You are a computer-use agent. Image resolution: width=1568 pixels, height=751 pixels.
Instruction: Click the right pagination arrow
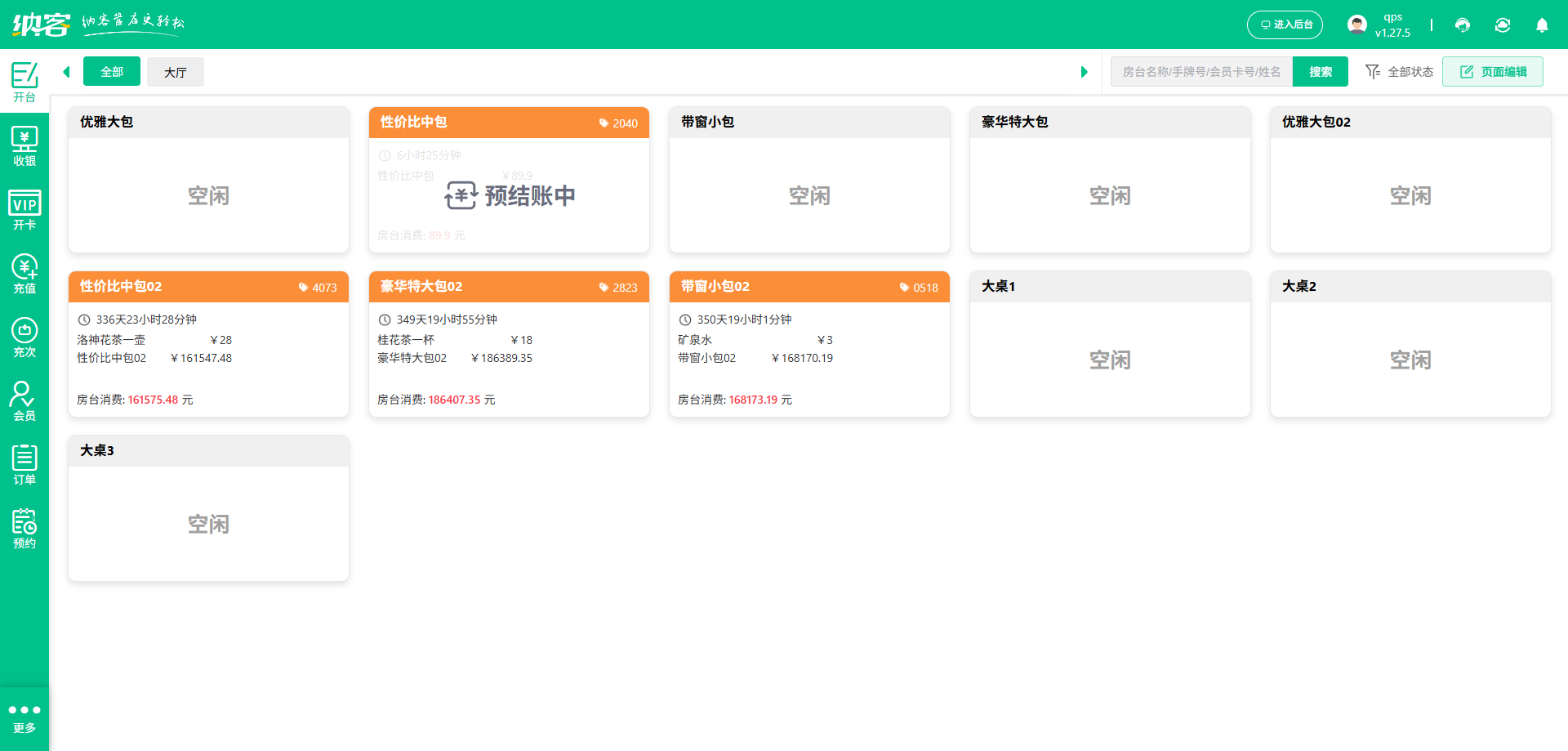[1085, 71]
